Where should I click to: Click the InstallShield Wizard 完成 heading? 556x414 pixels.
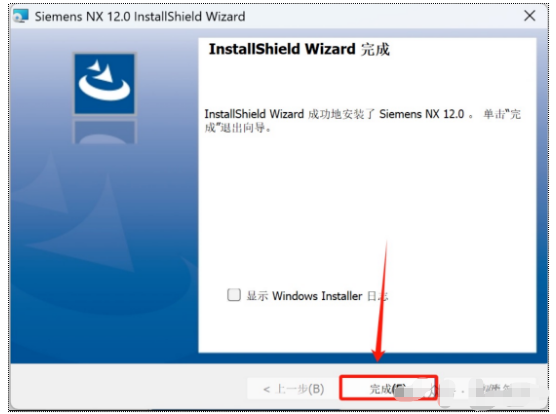coord(299,49)
